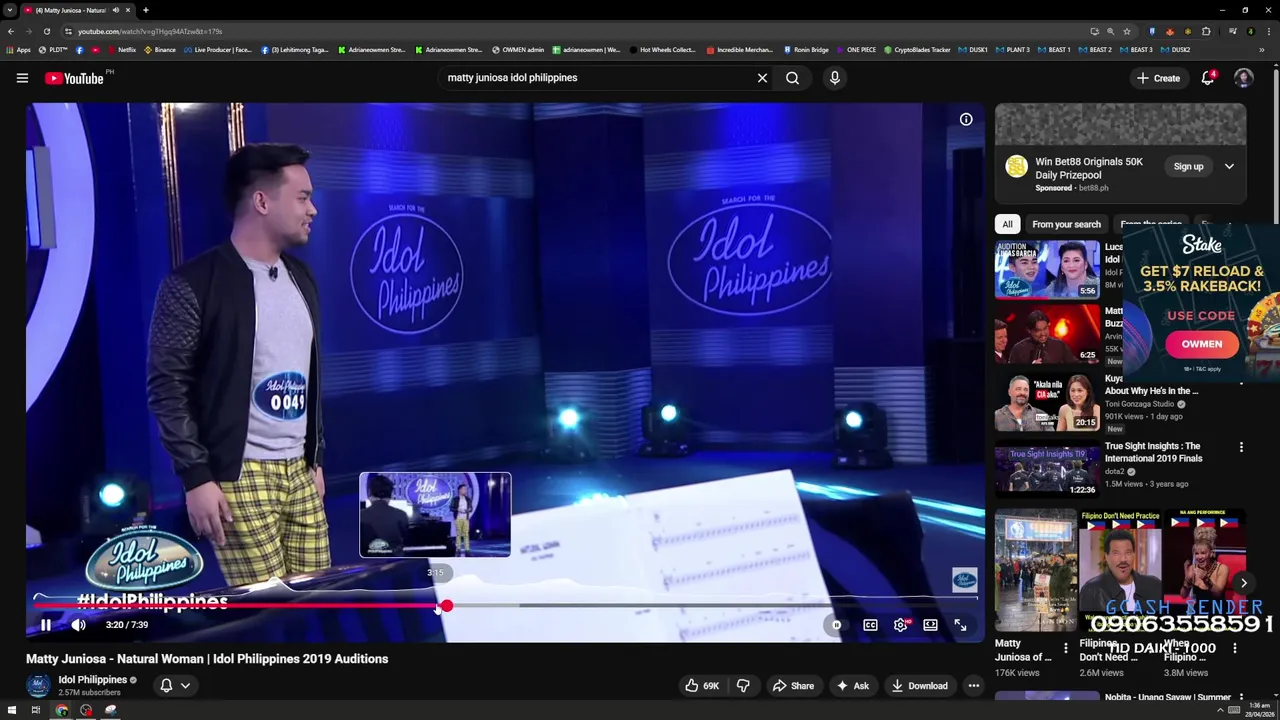Open the Windows Start menu
This screenshot has width=1280, height=720.
11,710
